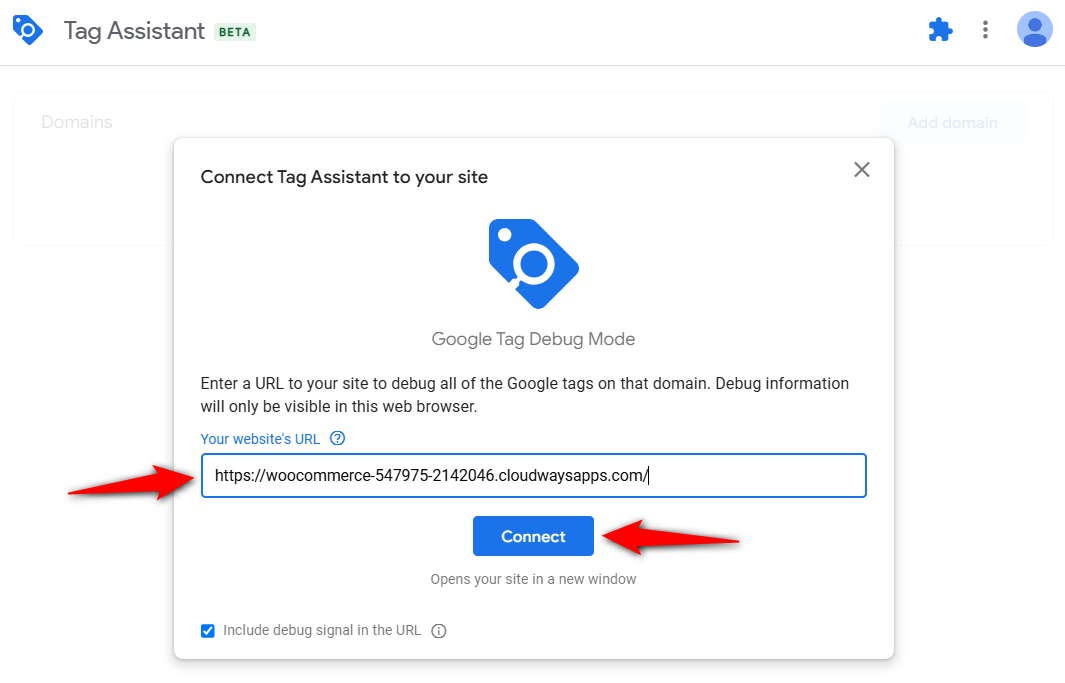Open the extension puzzle-piece icon

point(941,30)
